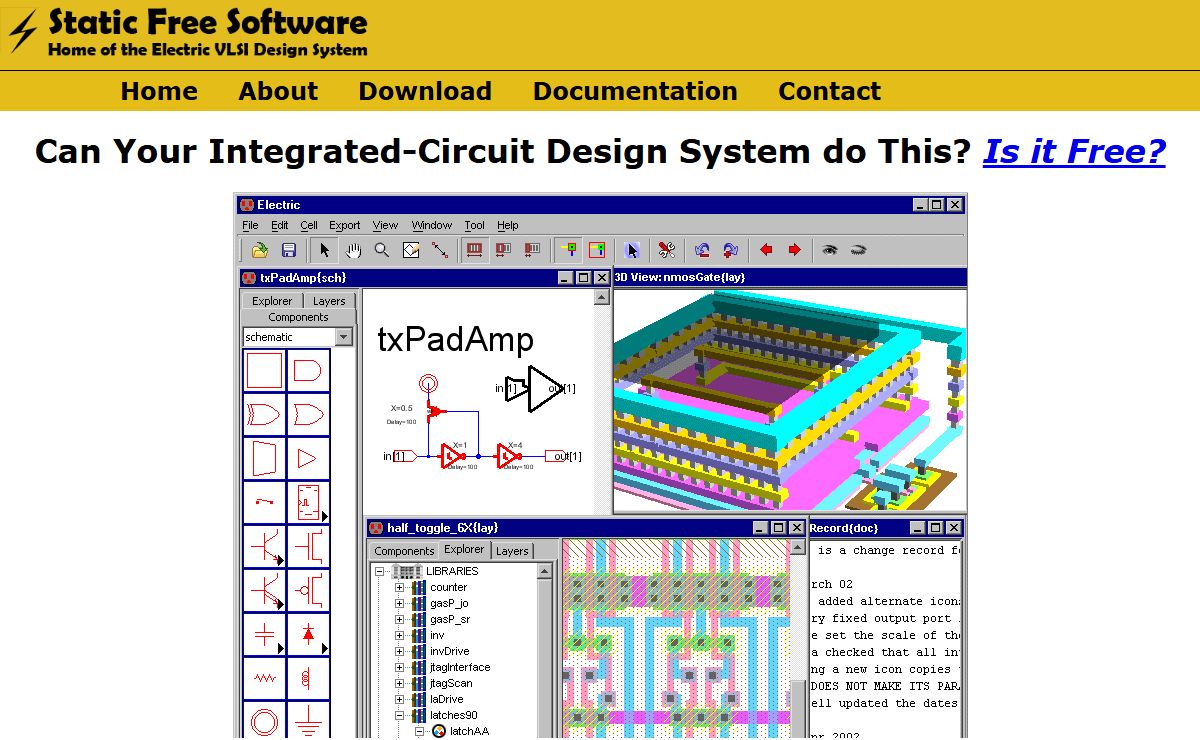Open the Download page in navigation
The width and height of the screenshot is (1200, 740).
[425, 91]
